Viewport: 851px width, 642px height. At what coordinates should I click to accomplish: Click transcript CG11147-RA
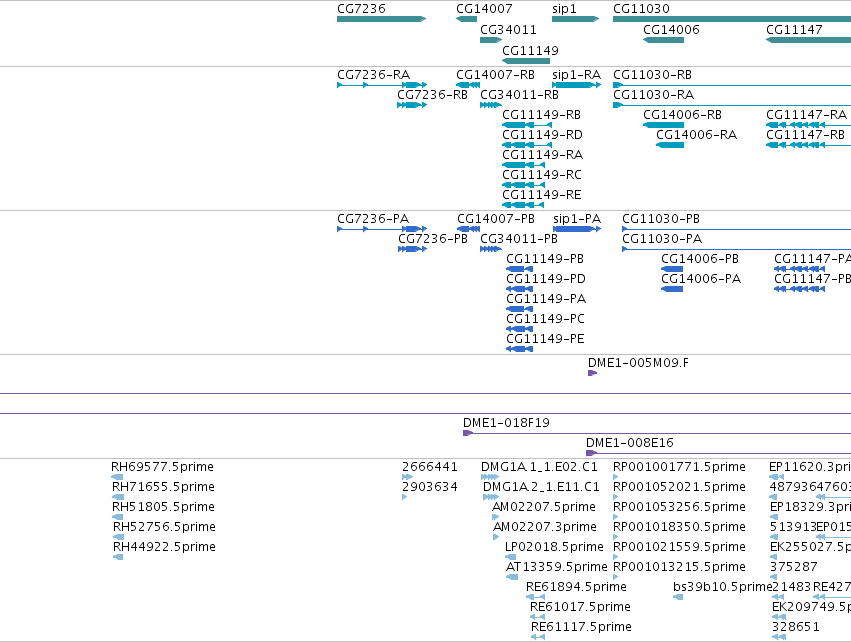(x=806, y=115)
